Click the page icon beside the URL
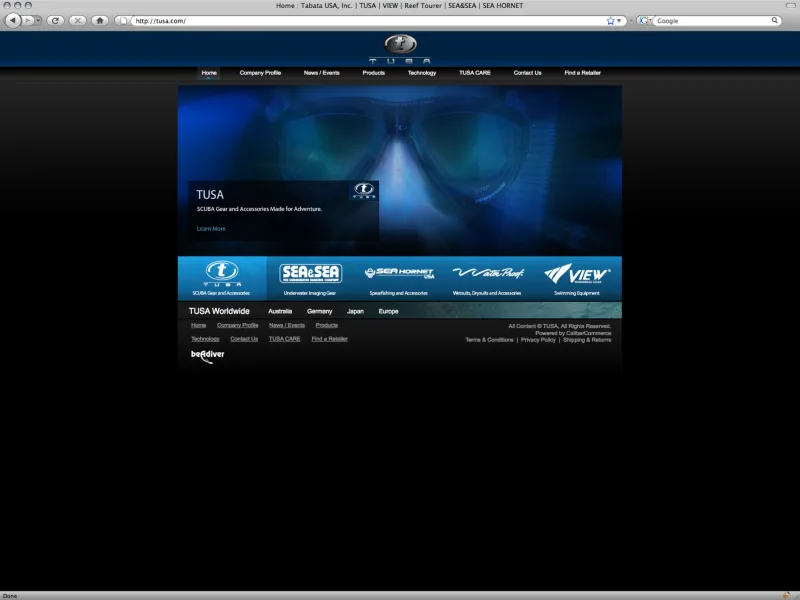This screenshot has width=800, height=600. coord(123,21)
